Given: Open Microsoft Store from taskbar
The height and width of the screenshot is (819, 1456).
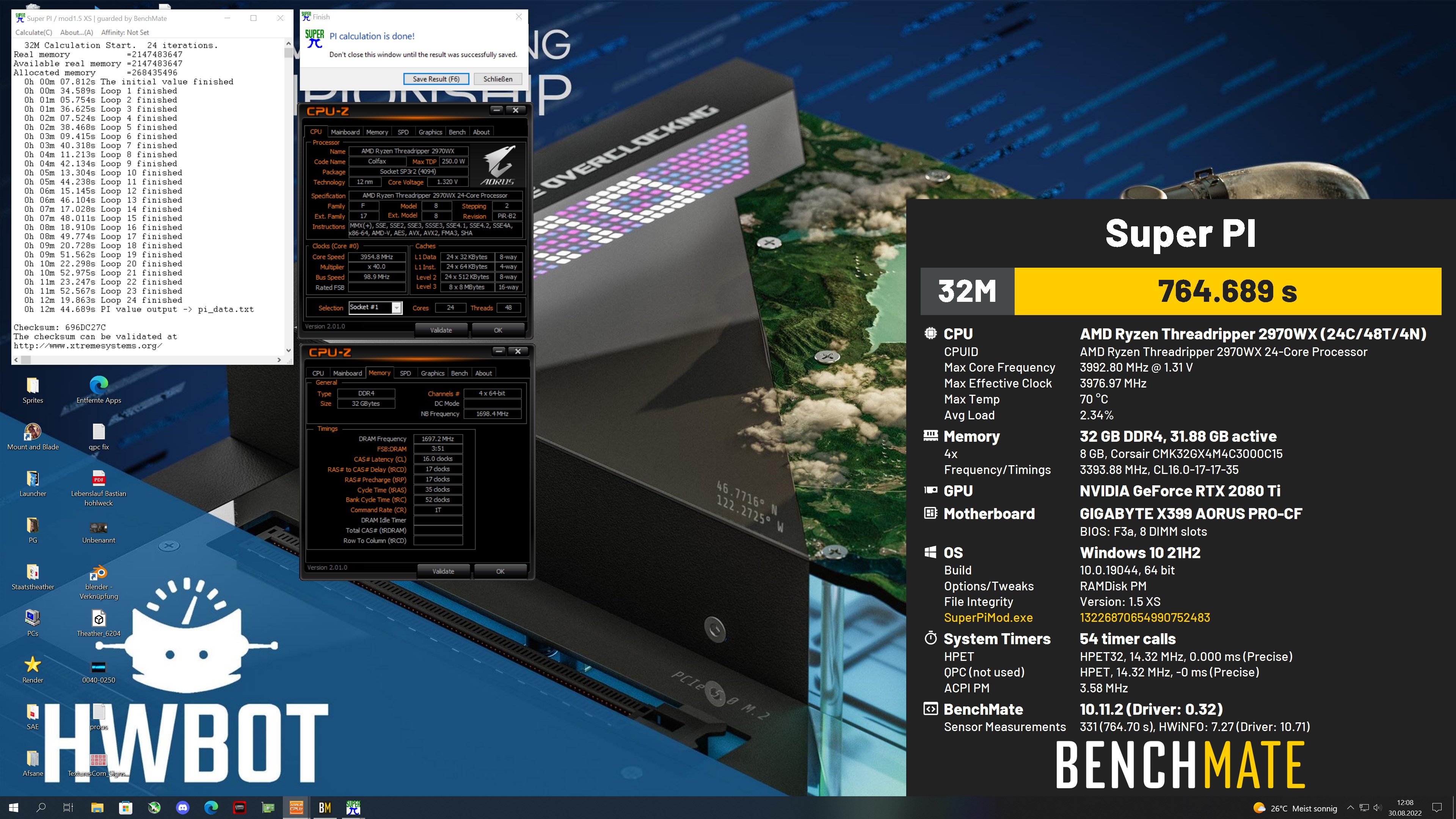Looking at the screenshot, I should coord(126,808).
